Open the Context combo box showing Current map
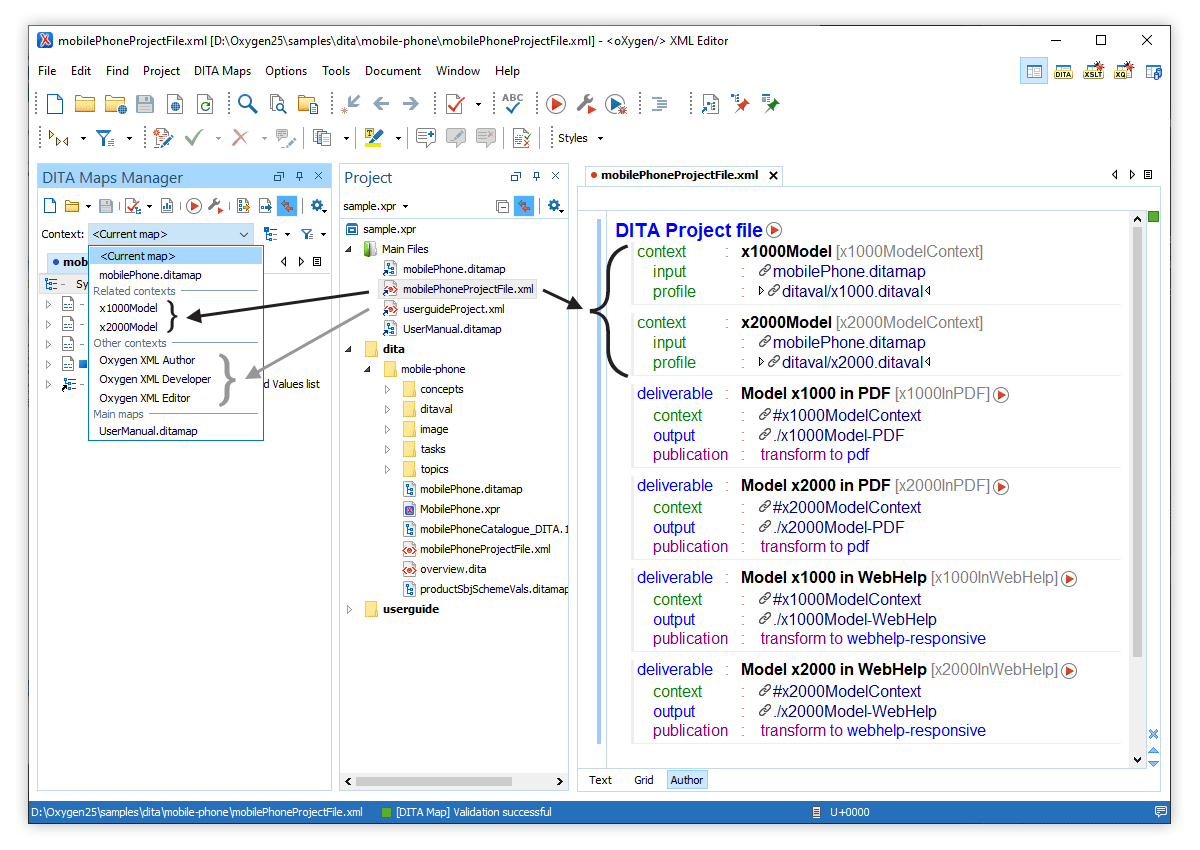The image size is (1200, 850). (171, 234)
